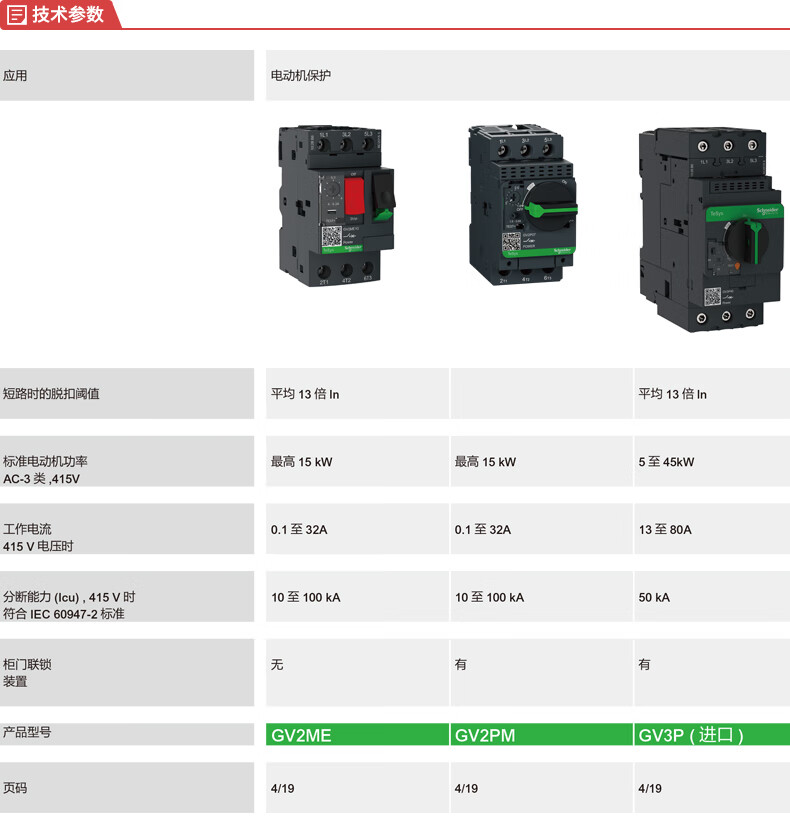Open the GV3P circuit breaker image

point(709,230)
